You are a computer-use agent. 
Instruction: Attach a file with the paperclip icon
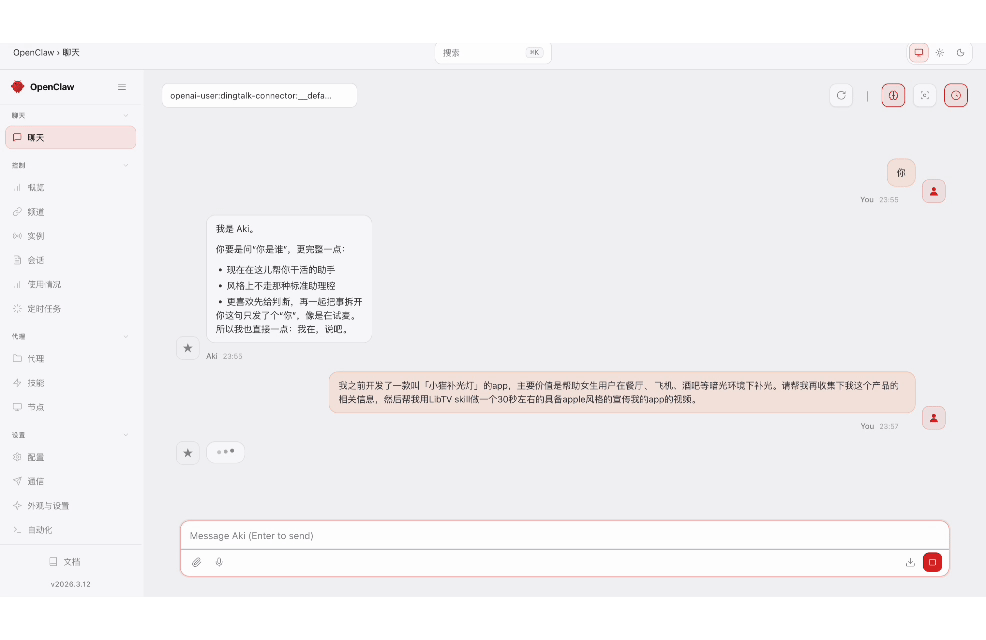click(x=197, y=562)
